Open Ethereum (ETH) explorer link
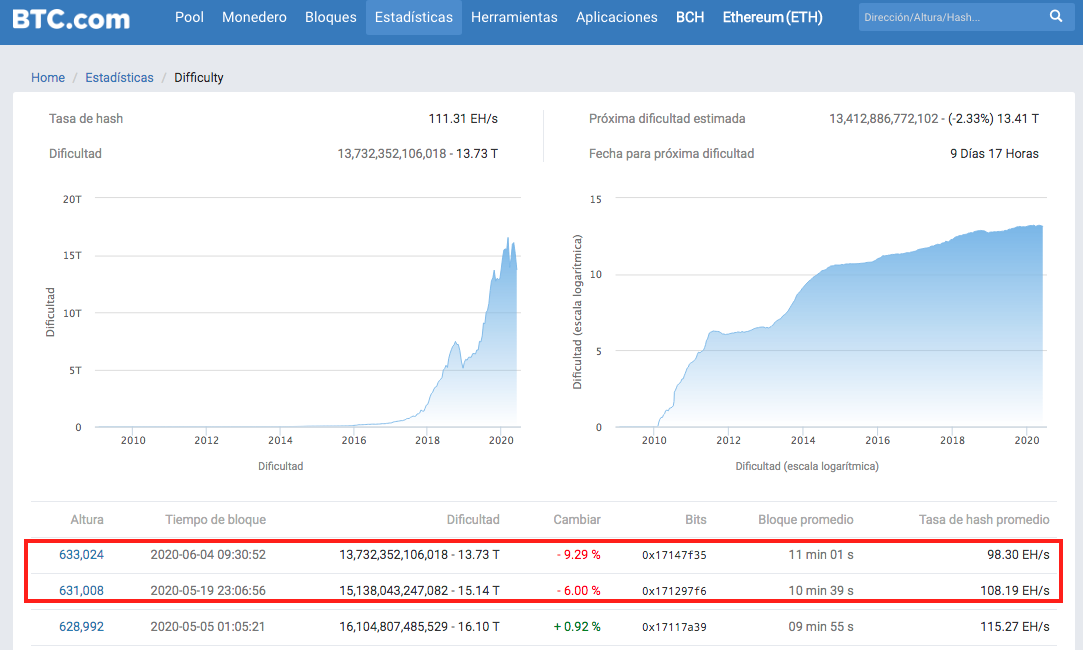The height and width of the screenshot is (650, 1083). tap(772, 17)
